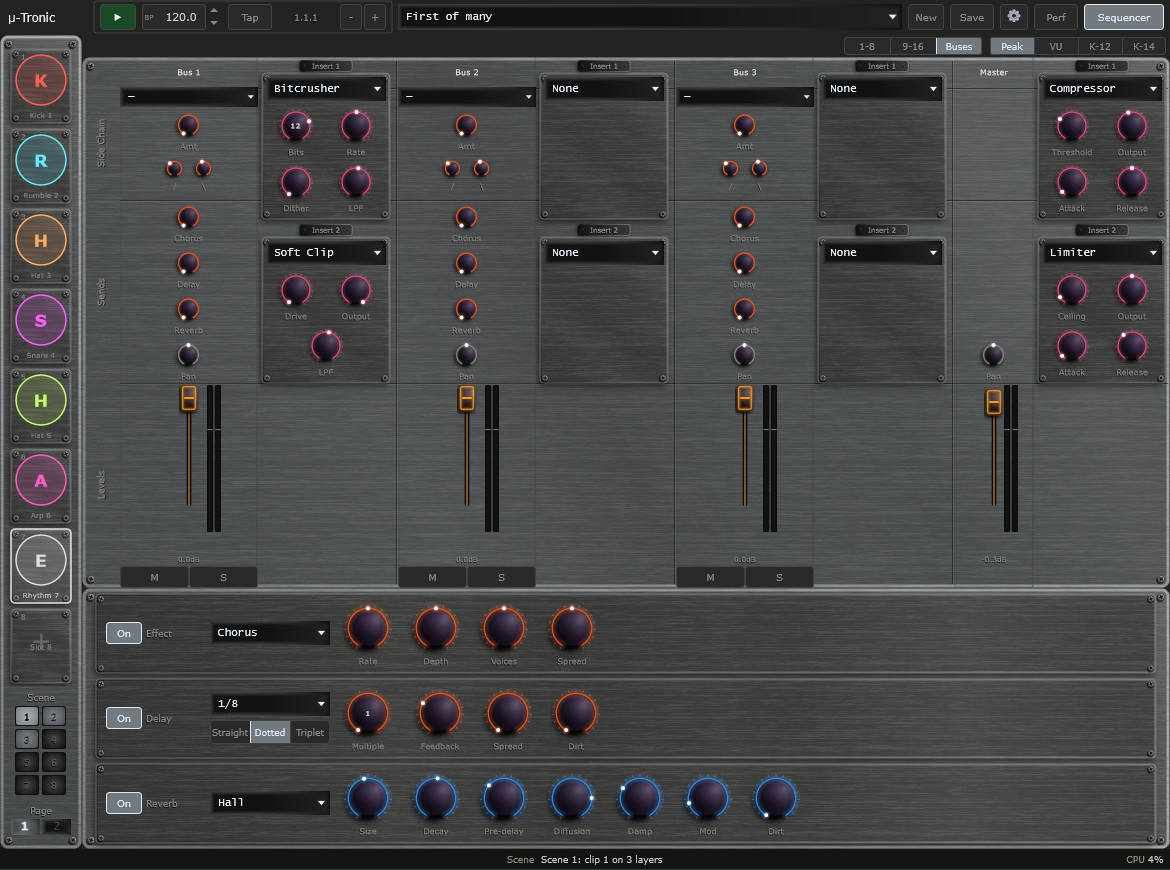This screenshot has height=870, width=1170.
Task: Switch to the 9-16 mixer tab
Action: pos(913,46)
